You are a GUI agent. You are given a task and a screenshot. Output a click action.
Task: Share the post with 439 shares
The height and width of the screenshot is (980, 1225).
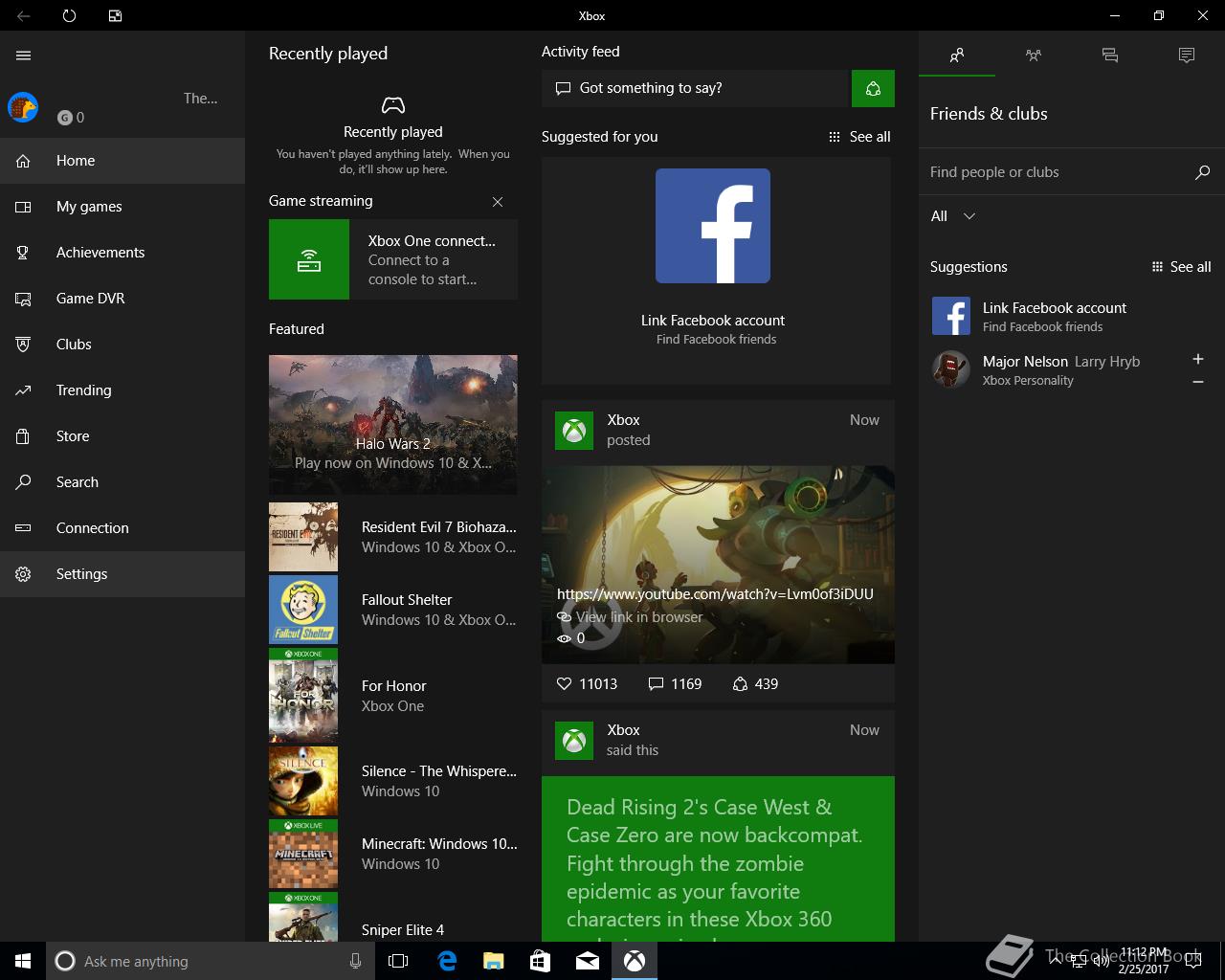click(x=755, y=684)
